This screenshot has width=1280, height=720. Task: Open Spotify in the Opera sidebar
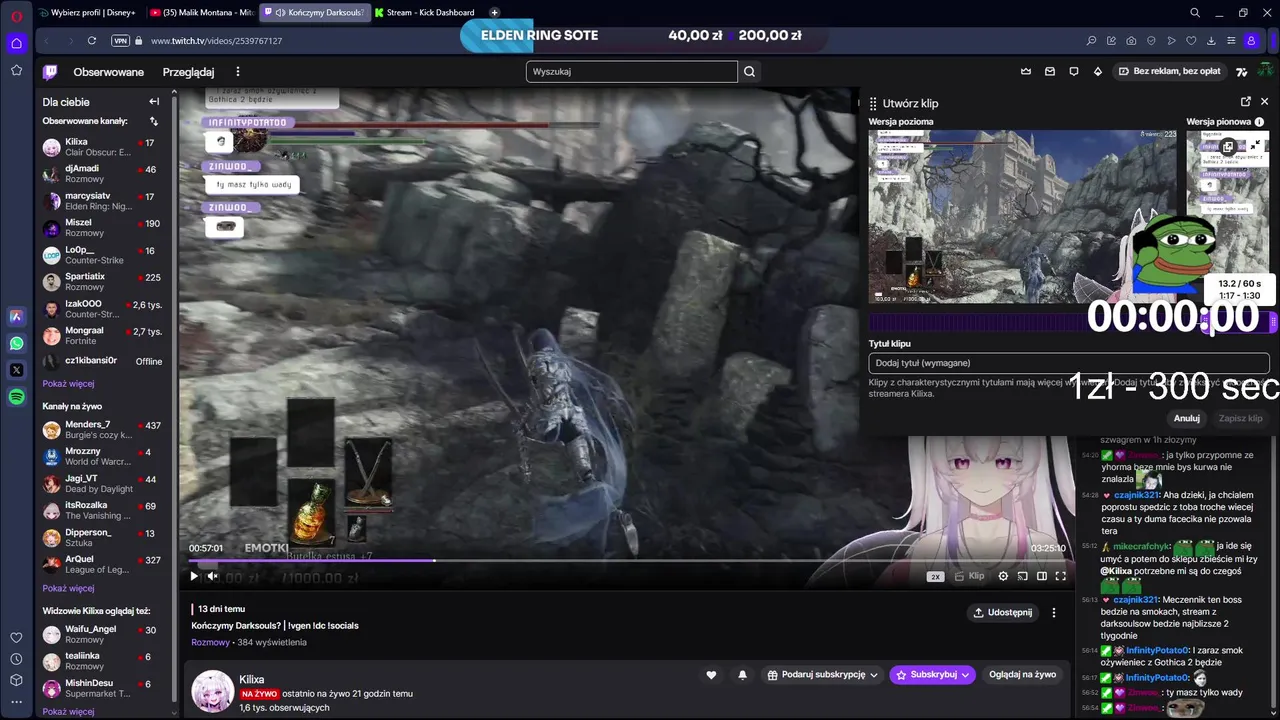coord(16,397)
